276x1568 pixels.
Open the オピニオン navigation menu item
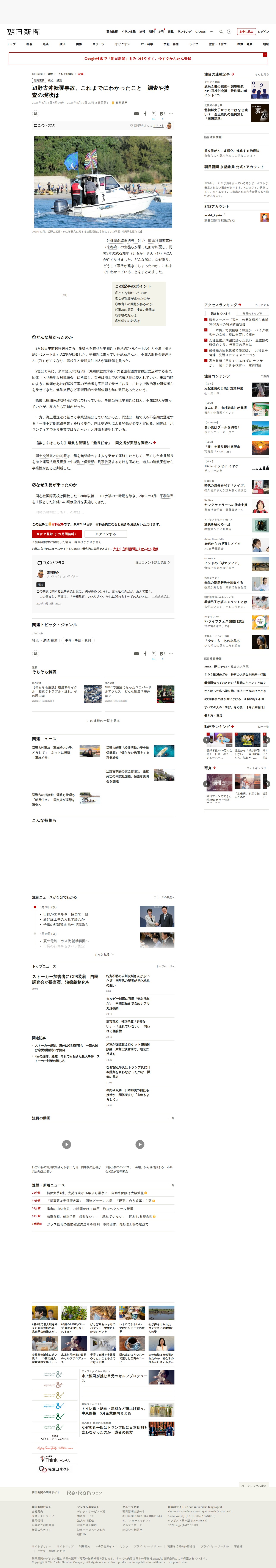pyautogui.click(x=122, y=44)
